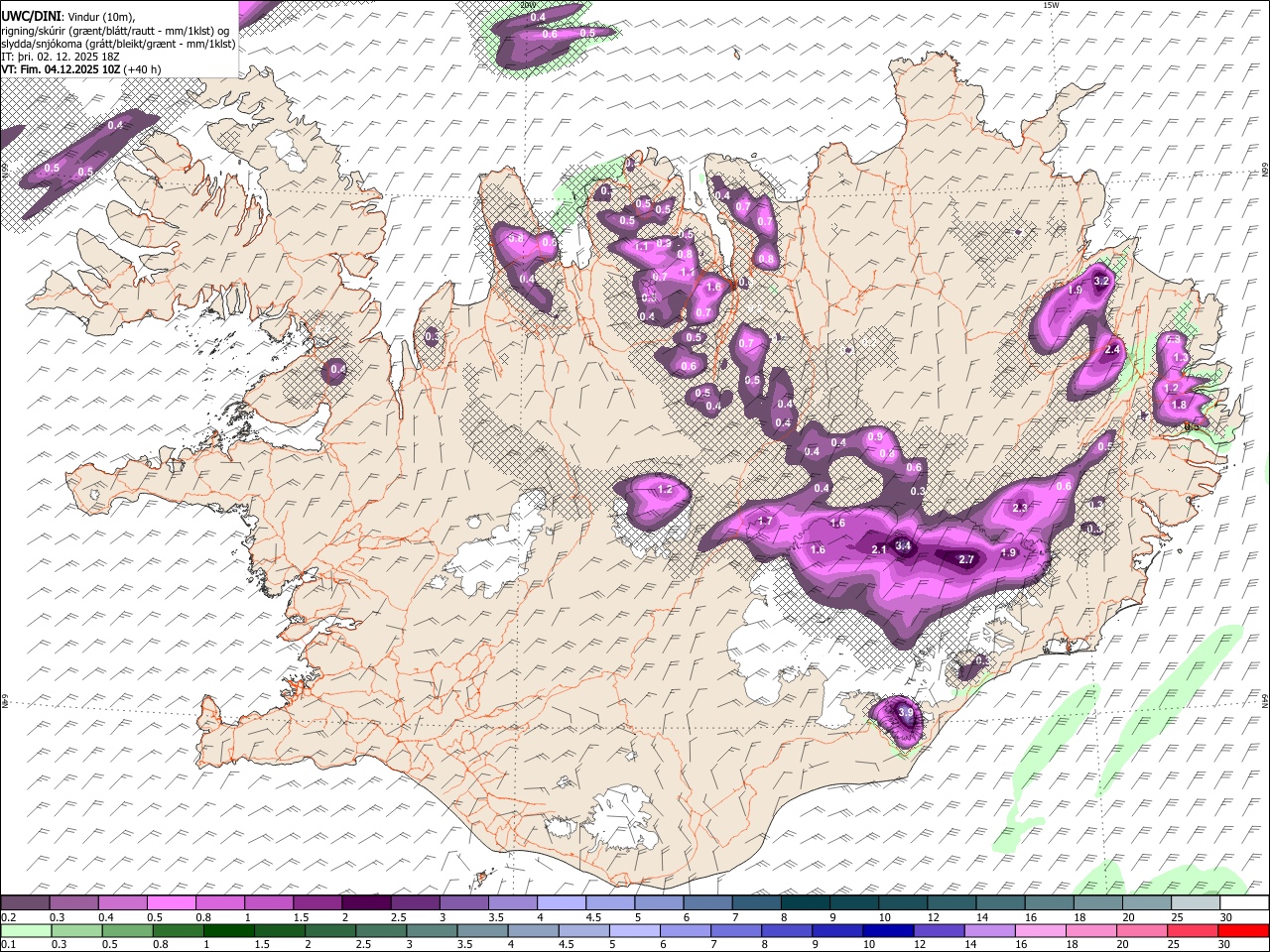This screenshot has height=952, width=1270.
Task: Click the '30' label on the upper legend scale
Action: coord(1225,917)
